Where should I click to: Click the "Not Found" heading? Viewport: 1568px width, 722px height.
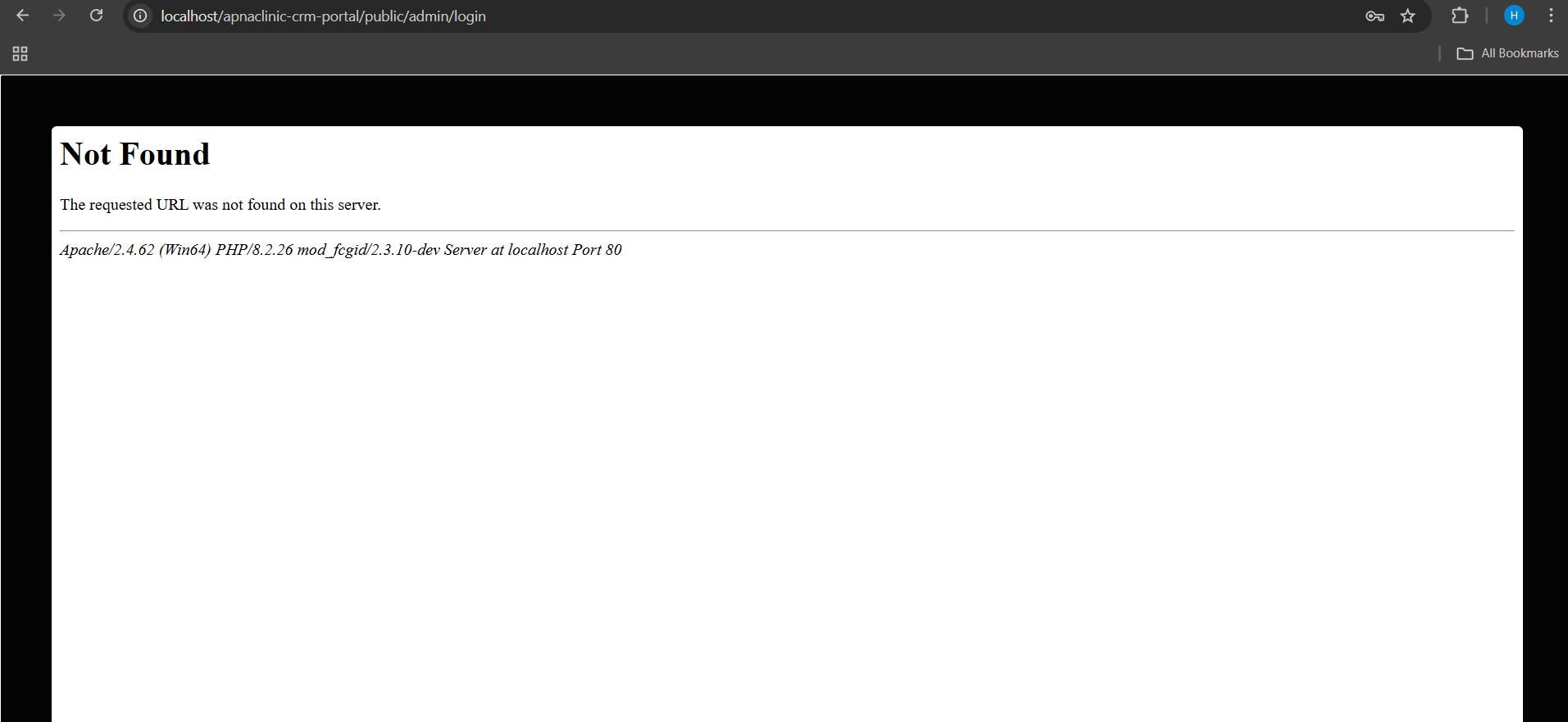(135, 154)
